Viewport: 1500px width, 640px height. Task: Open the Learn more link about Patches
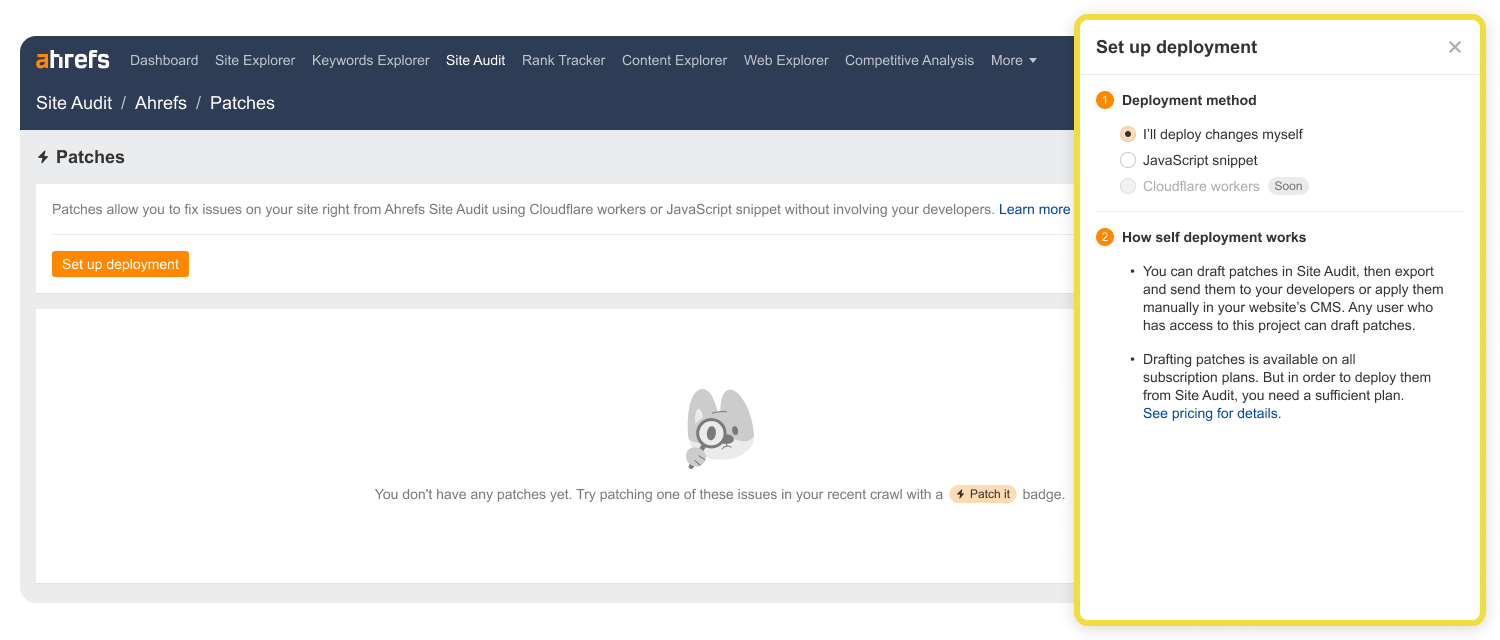coord(1034,209)
